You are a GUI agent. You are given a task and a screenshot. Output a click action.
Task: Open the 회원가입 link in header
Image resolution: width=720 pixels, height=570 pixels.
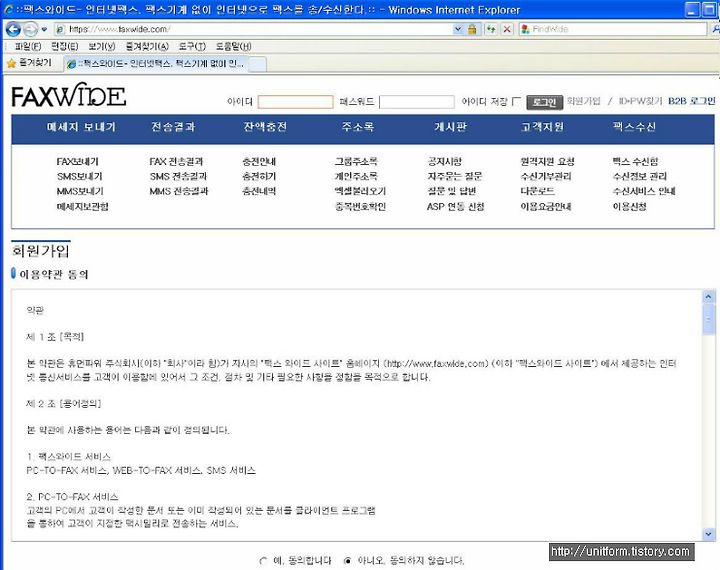[x=583, y=101]
